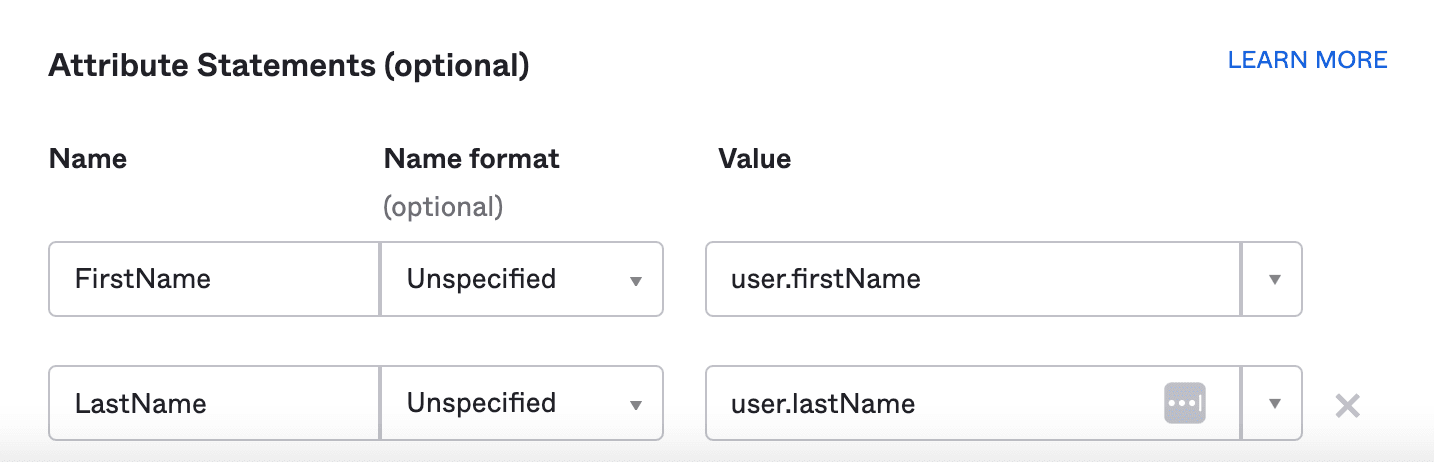This screenshot has height=462, width=1434.
Task: Open the LEARN MORE link
Action: pyautogui.click(x=1307, y=60)
